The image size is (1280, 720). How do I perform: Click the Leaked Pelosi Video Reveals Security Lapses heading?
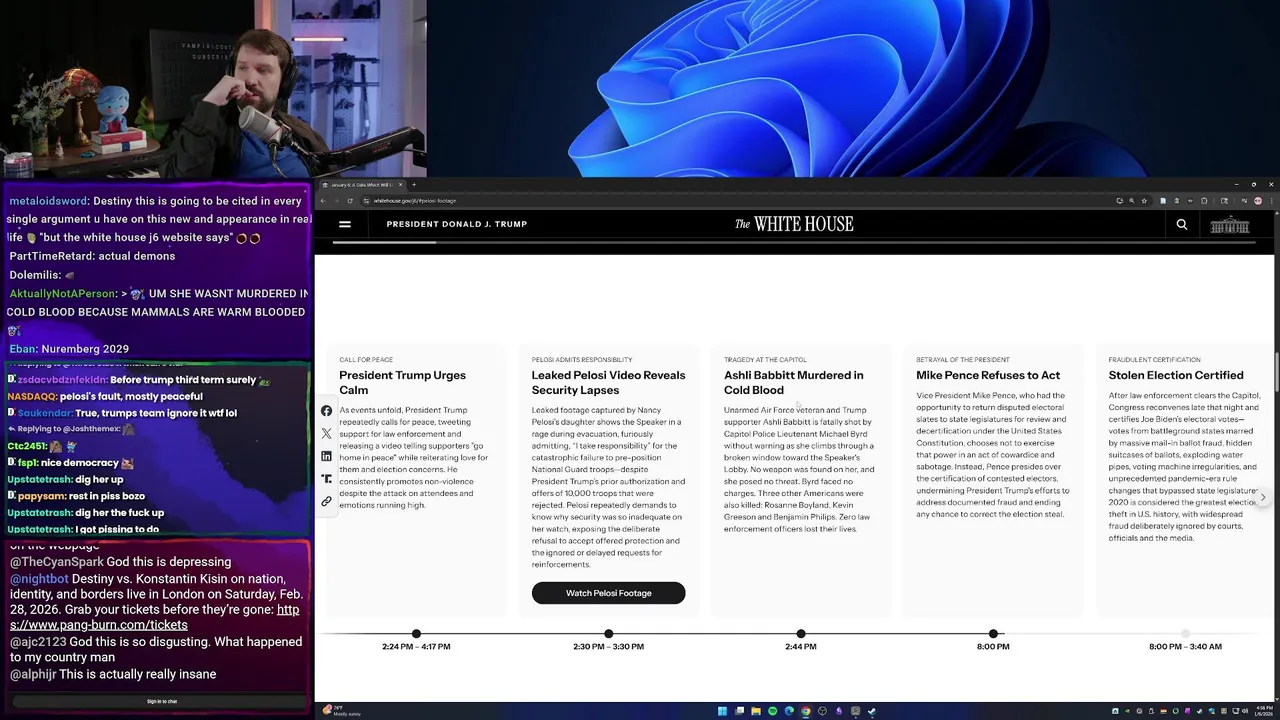608,382
